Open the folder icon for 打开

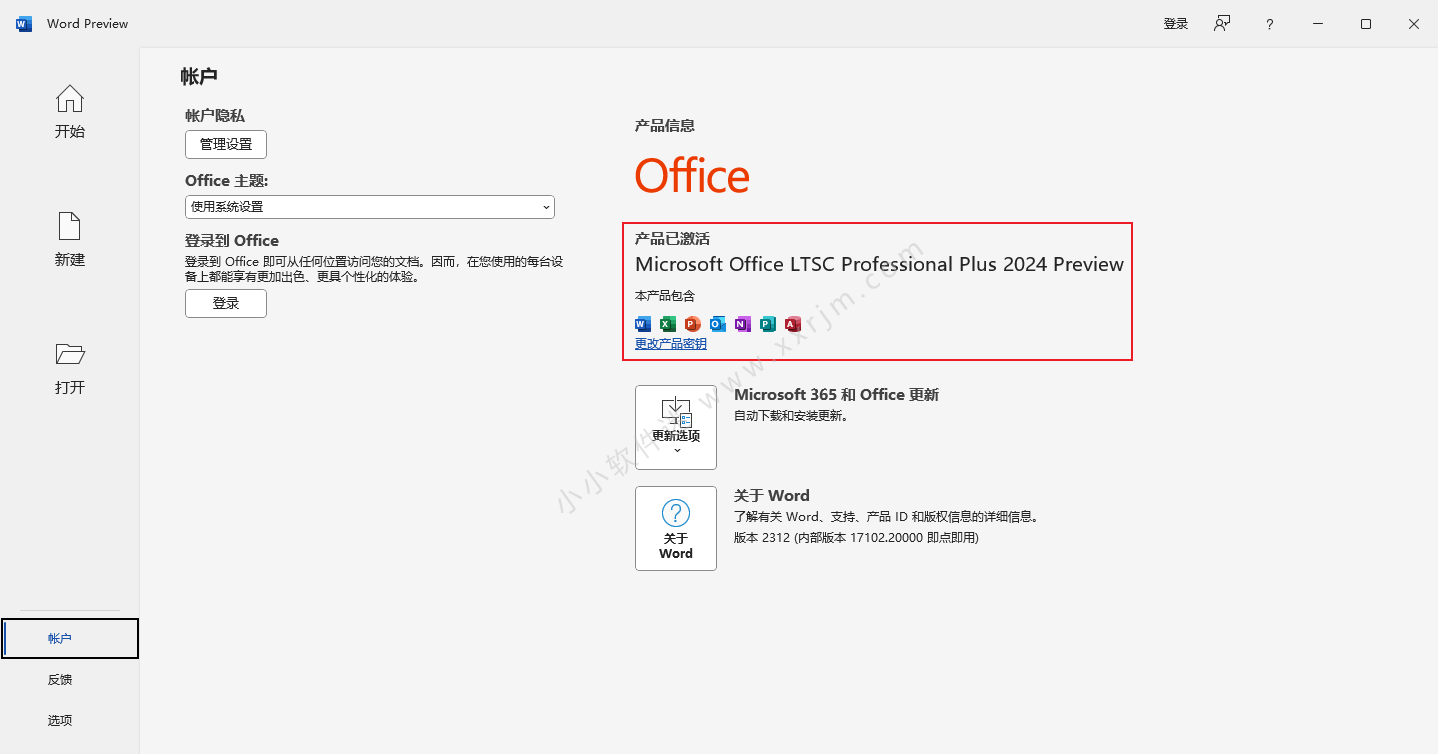tap(70, 354)
